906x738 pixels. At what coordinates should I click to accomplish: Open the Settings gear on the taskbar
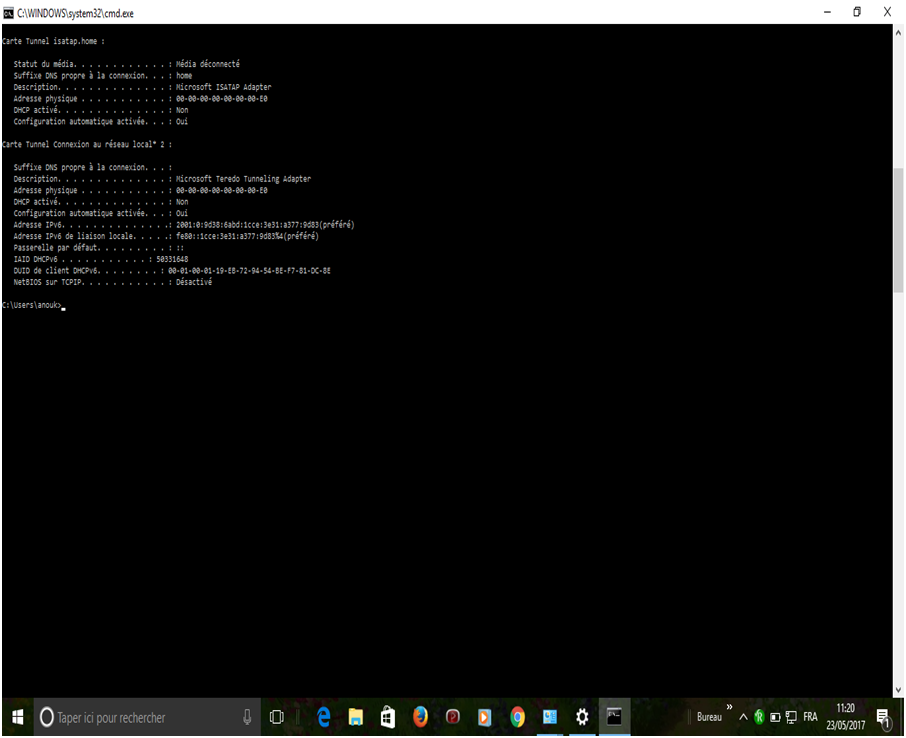click(581, 717)
